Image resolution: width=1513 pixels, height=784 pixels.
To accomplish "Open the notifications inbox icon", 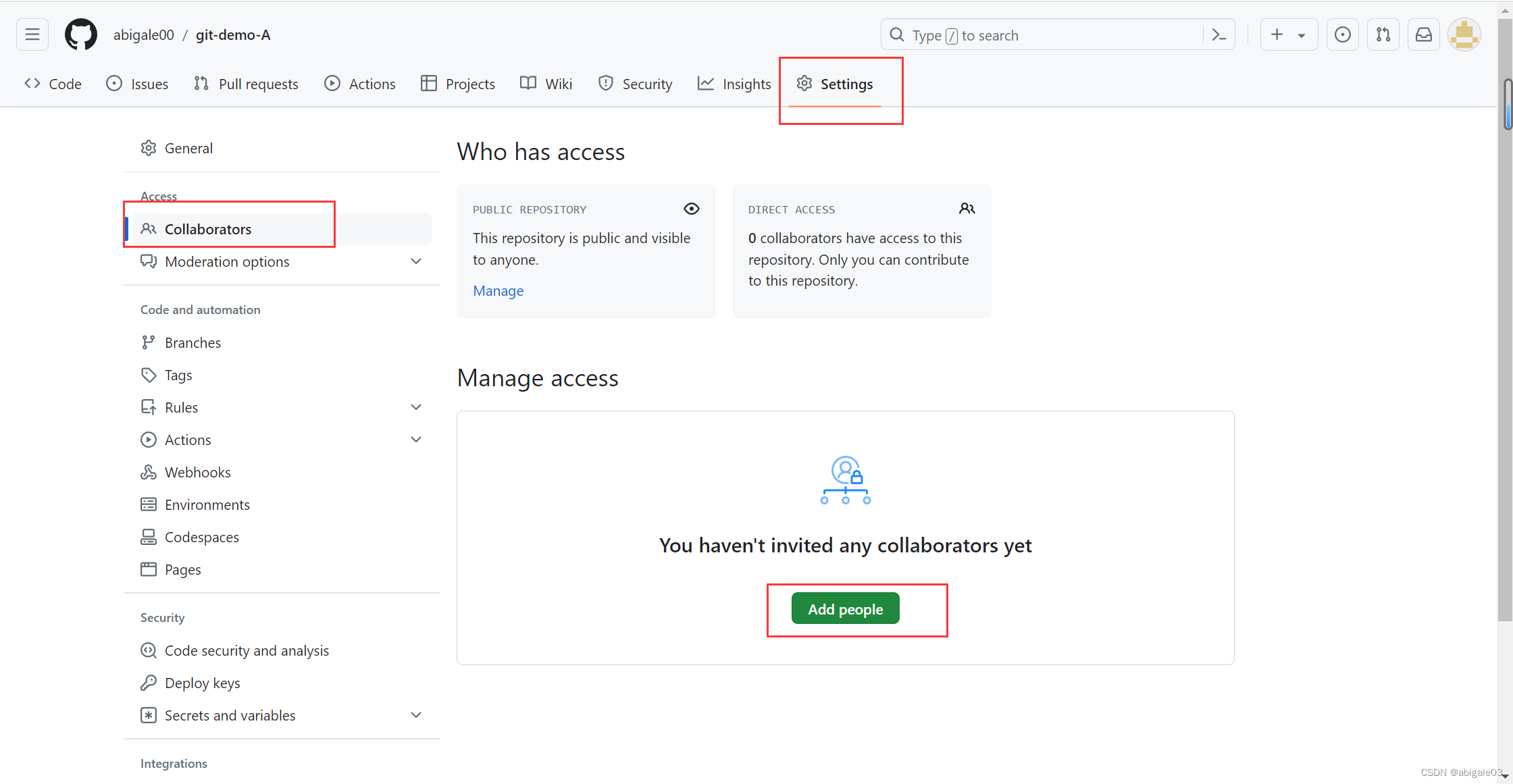I will coord(1424,34).
